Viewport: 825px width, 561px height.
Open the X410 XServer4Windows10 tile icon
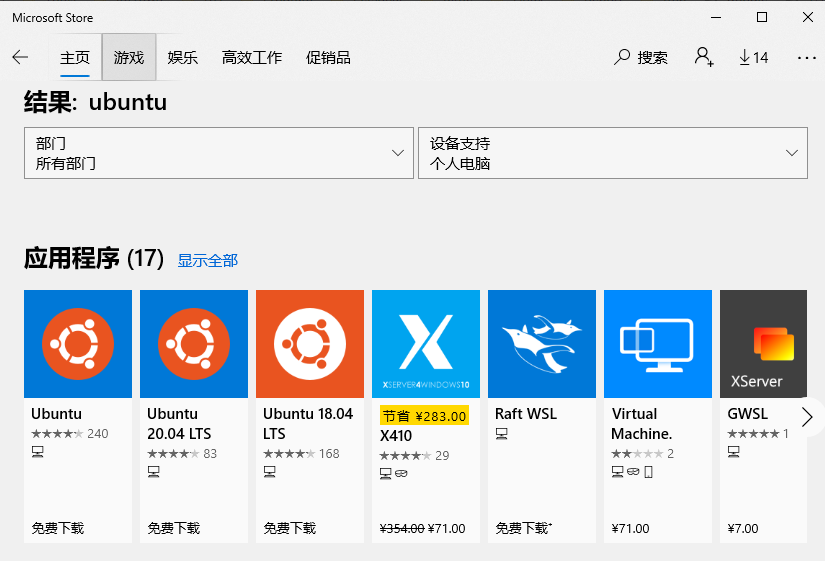pos(426,344)
